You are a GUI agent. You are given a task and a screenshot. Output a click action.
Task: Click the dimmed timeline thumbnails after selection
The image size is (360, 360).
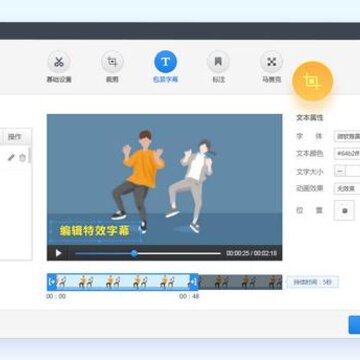[240, 282]
